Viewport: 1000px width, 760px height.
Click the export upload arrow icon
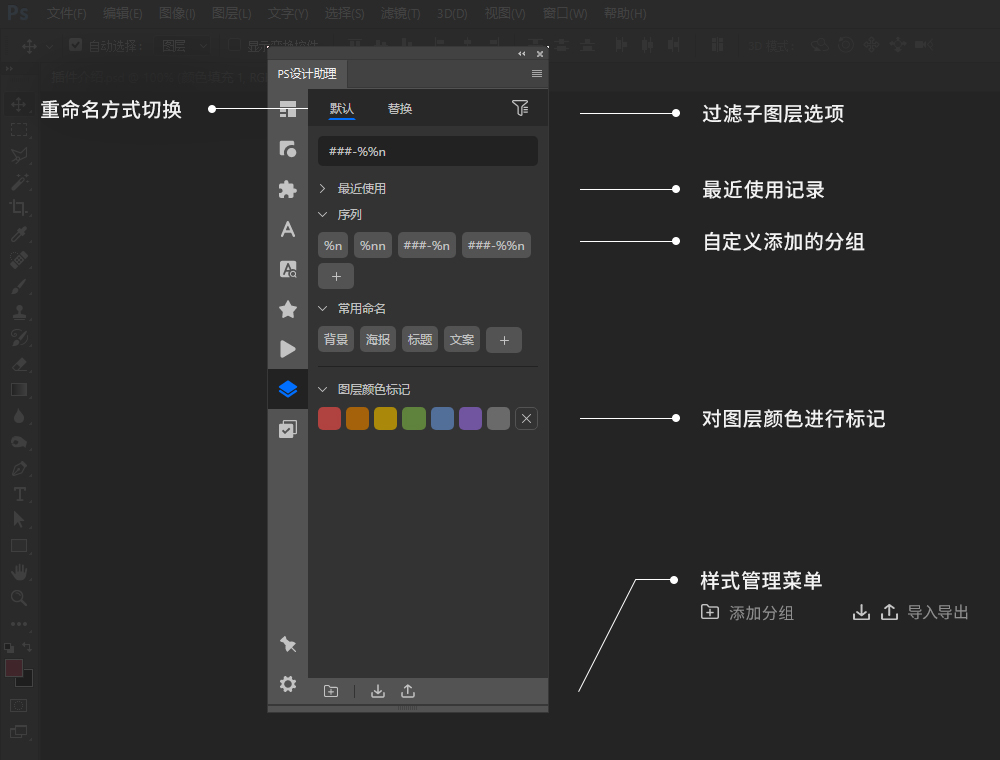(x=408, y=691)
